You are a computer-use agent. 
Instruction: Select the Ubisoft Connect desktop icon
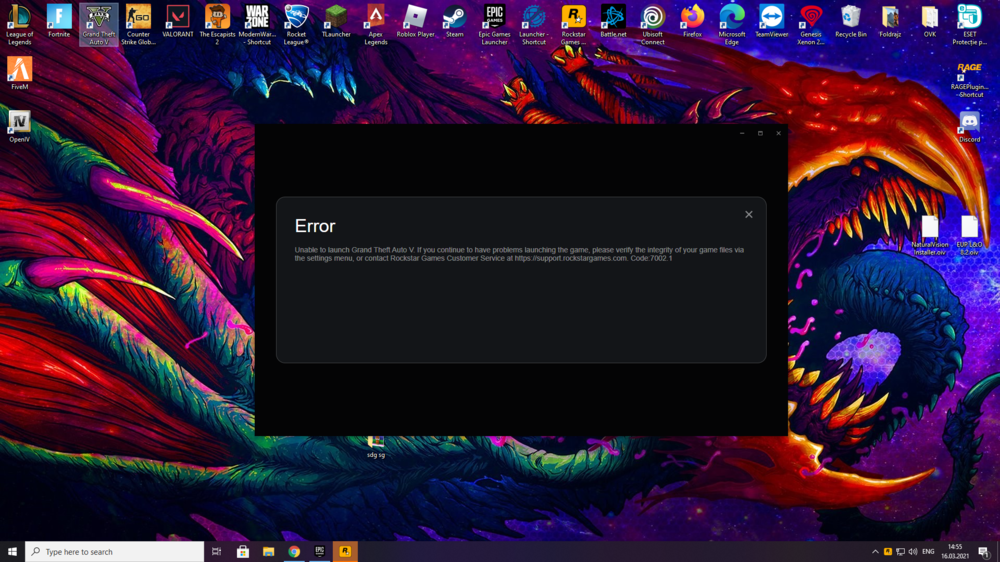[x=652, y=24]
